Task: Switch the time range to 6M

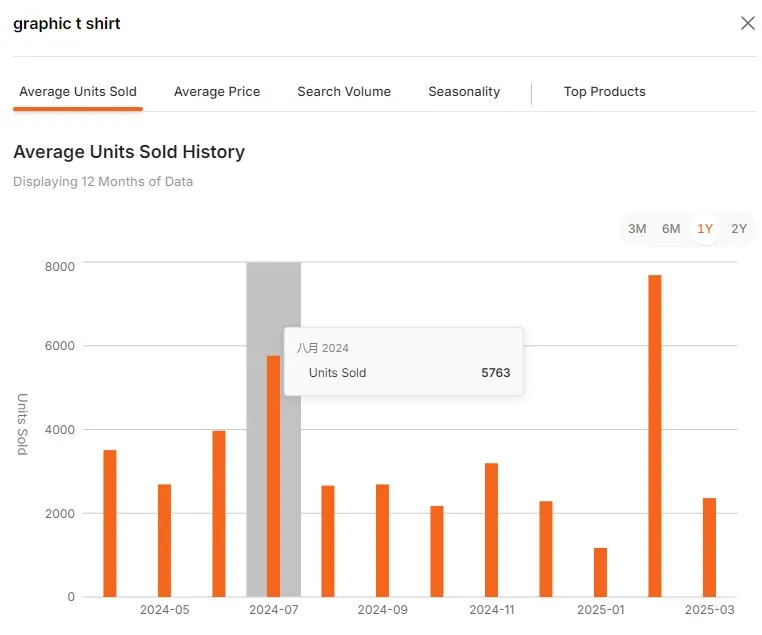Action: (671, 228)
